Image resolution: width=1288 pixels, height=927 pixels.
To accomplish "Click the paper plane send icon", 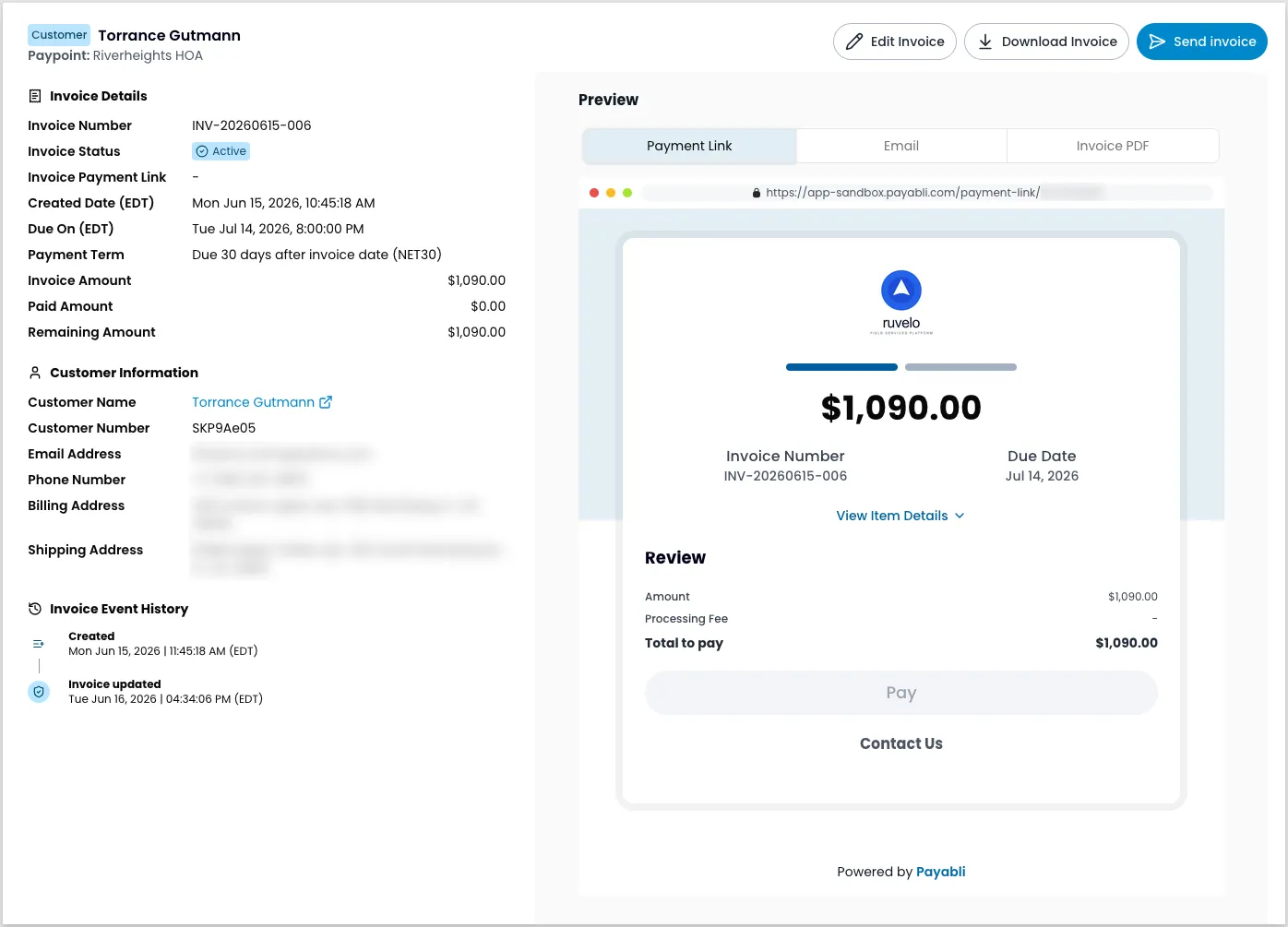I will coord(1157,42).
